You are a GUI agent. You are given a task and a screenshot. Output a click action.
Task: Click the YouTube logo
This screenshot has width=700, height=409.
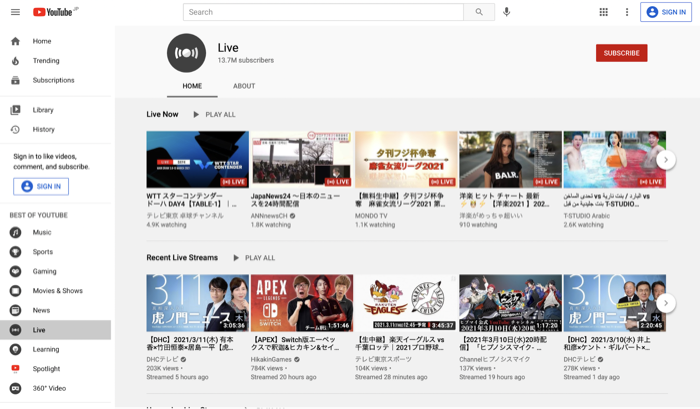pos(55,12)
